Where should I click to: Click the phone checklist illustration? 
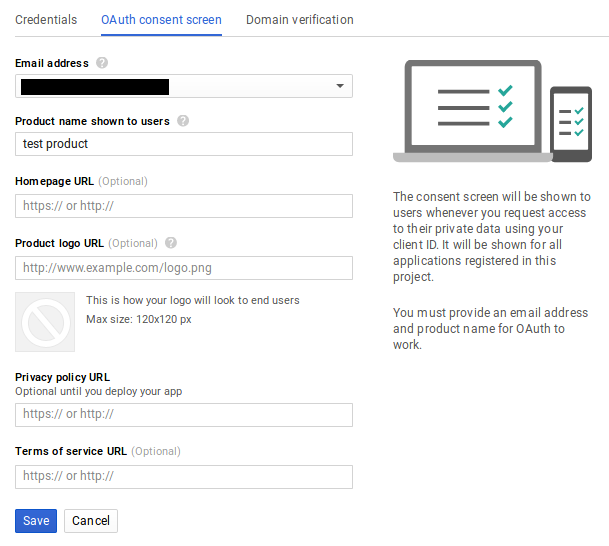tap(571, 123)
